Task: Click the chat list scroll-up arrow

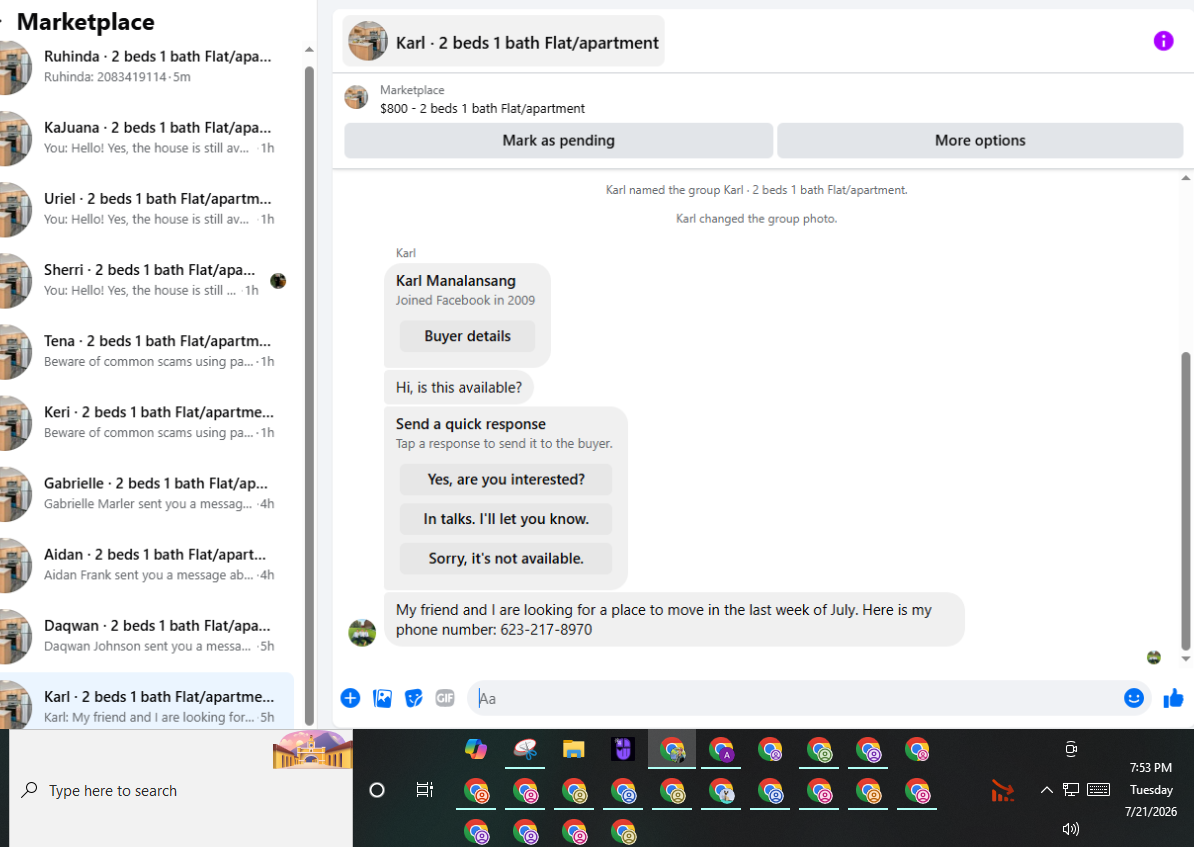Action: (309, 50)
